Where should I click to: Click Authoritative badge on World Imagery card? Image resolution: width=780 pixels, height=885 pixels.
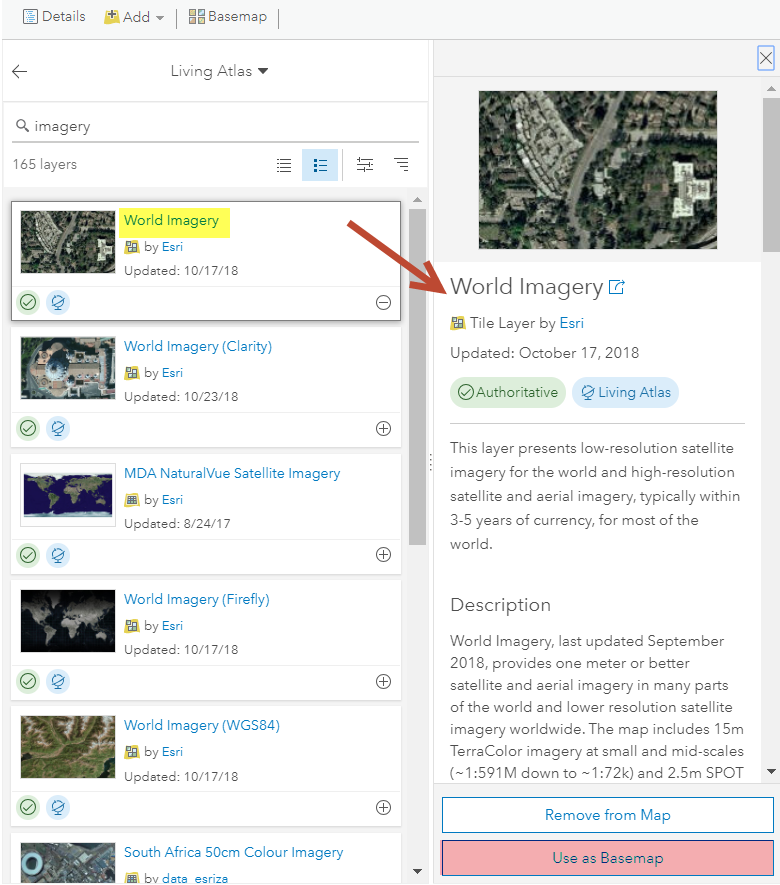click(28, 303)
